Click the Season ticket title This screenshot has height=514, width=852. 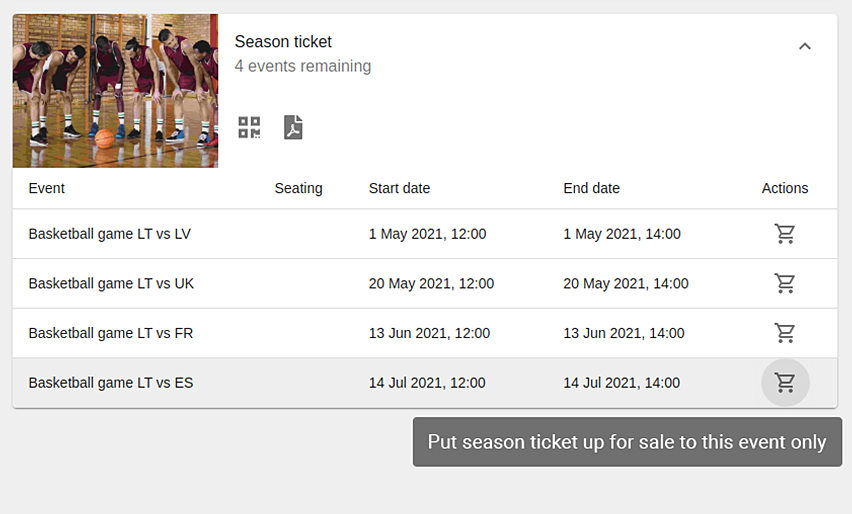[283, 42]
